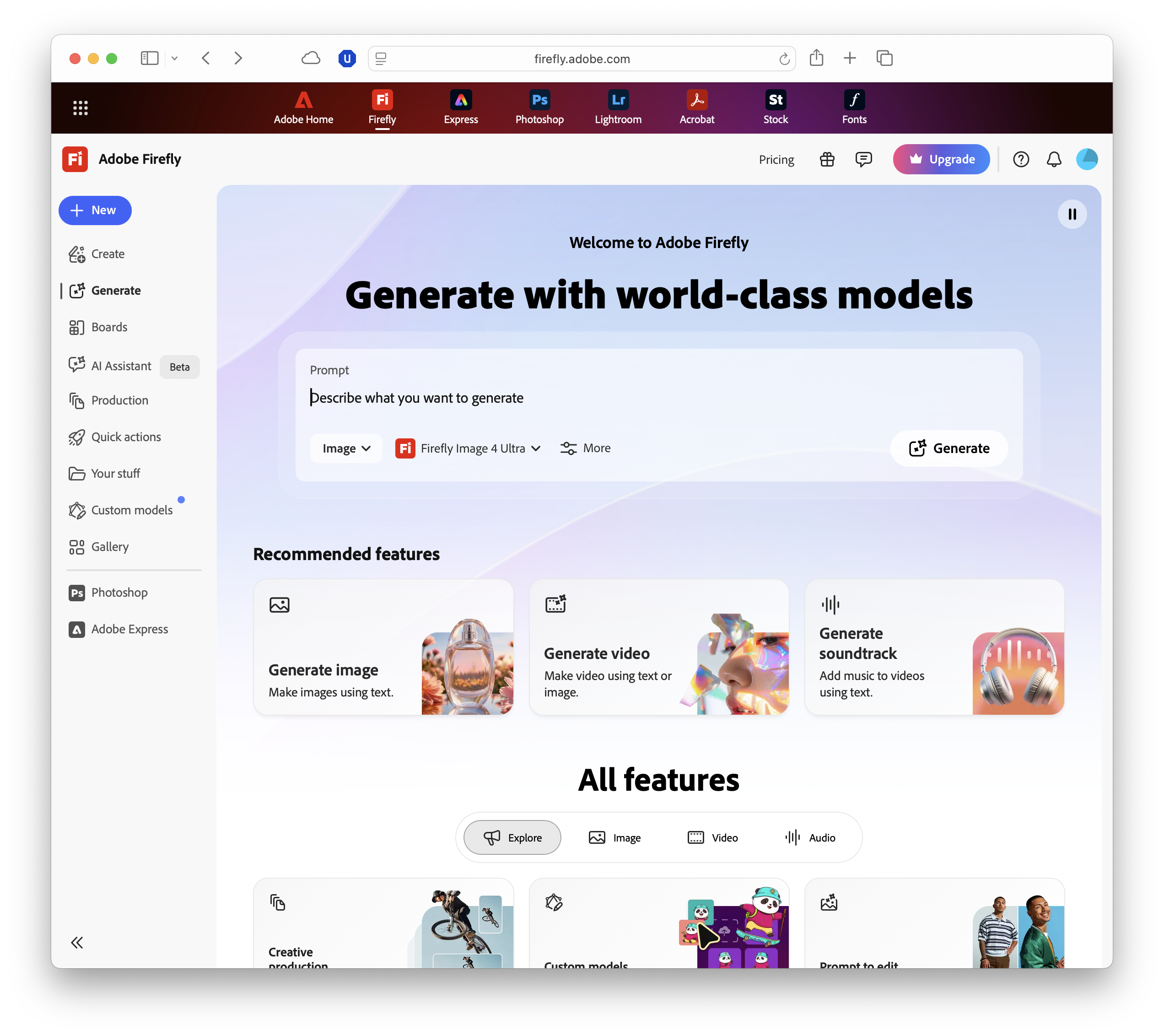Show Safari tab overview
The height and width of the screenshot is (1036, 1164).
[884, 58]
